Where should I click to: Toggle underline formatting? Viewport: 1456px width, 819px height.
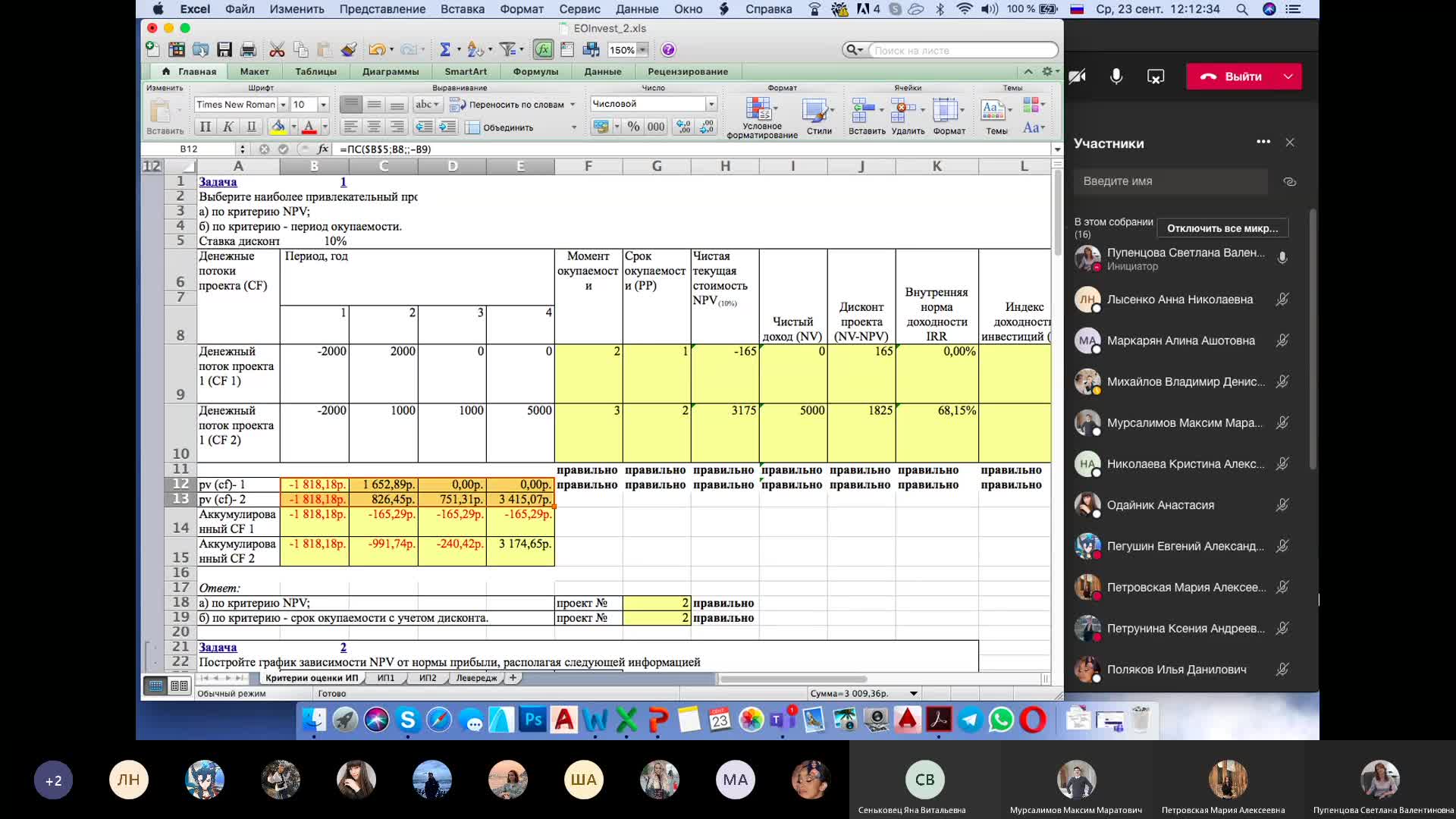pyautogui.click(x=251, y=127)
